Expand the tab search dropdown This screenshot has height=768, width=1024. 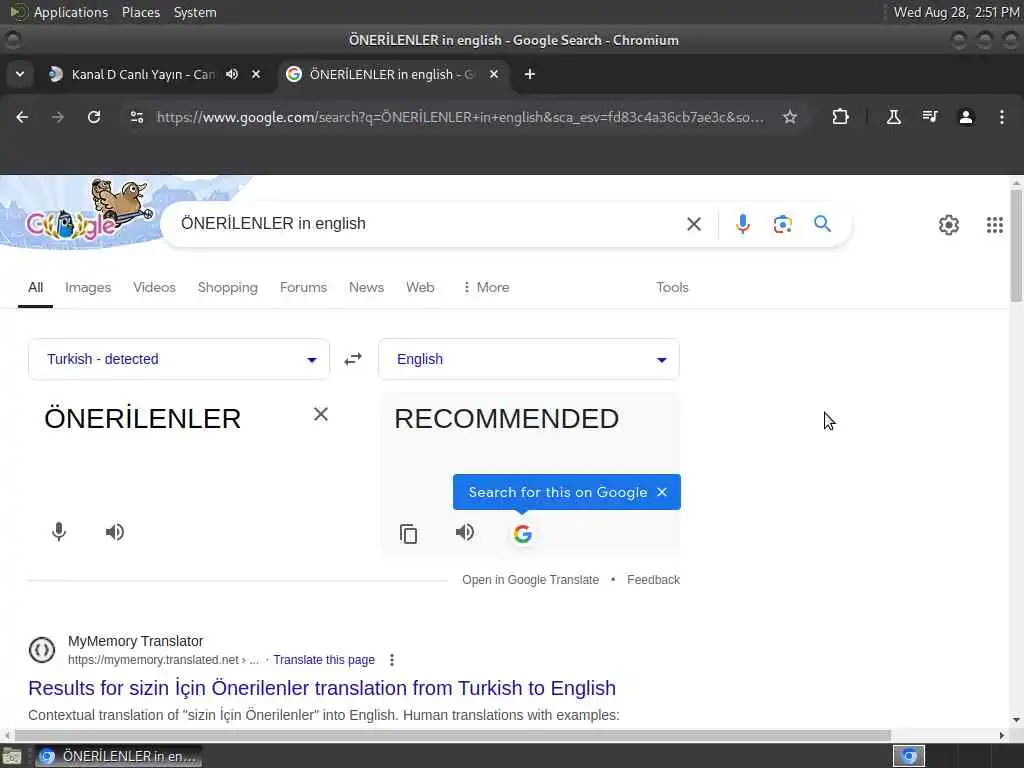(x=20, y=74)
